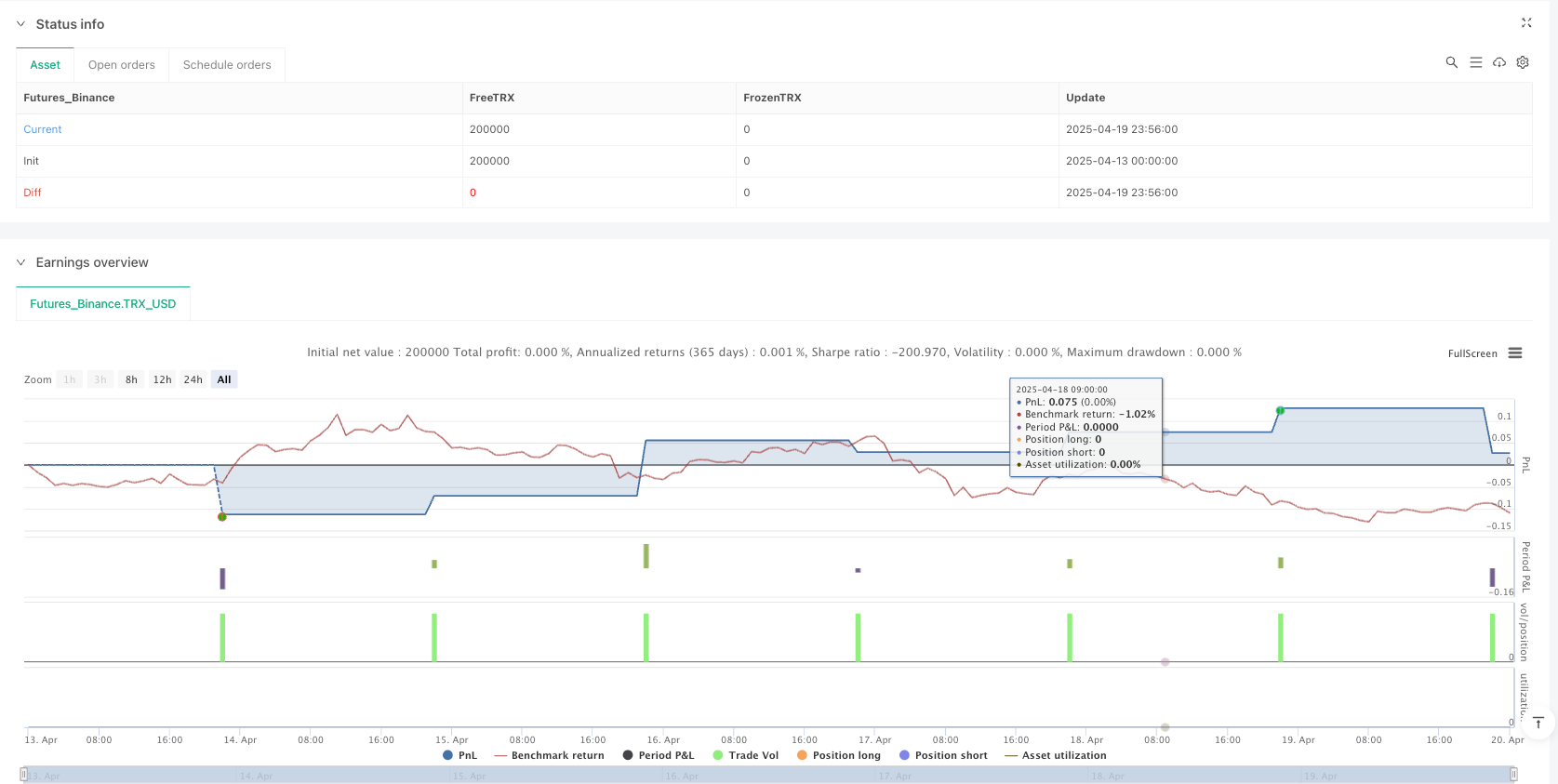
Task: Click the expand arrows icon at top right
Action: click(1526, 23)
